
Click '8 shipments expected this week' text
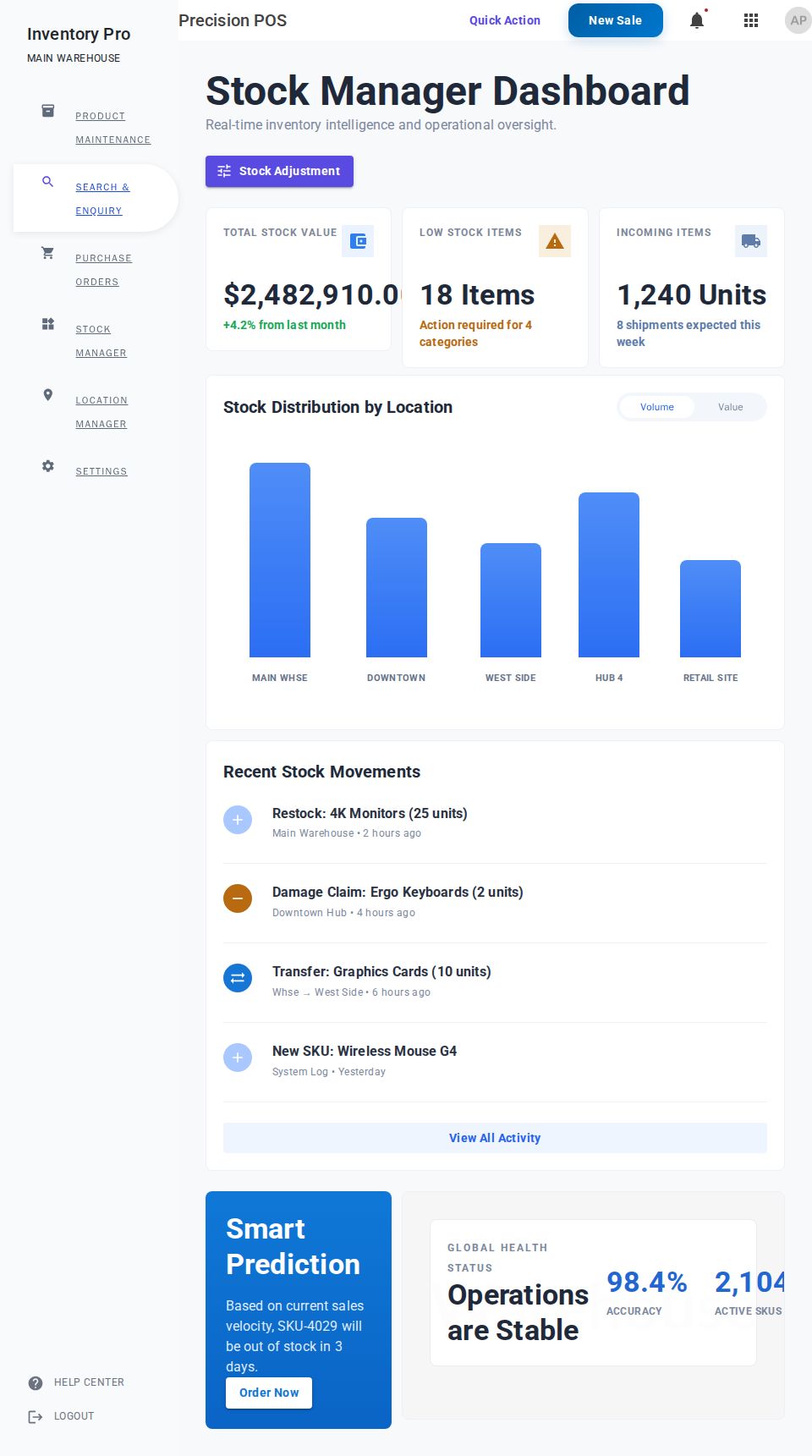(x=689, y=333)
